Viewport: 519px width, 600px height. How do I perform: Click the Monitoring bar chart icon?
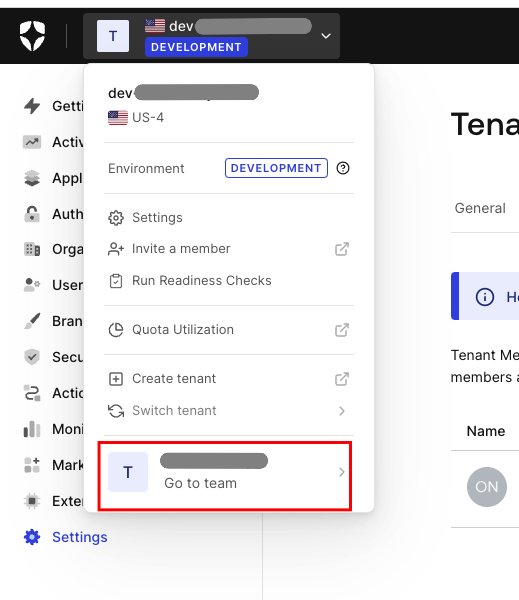coord(32,429)
